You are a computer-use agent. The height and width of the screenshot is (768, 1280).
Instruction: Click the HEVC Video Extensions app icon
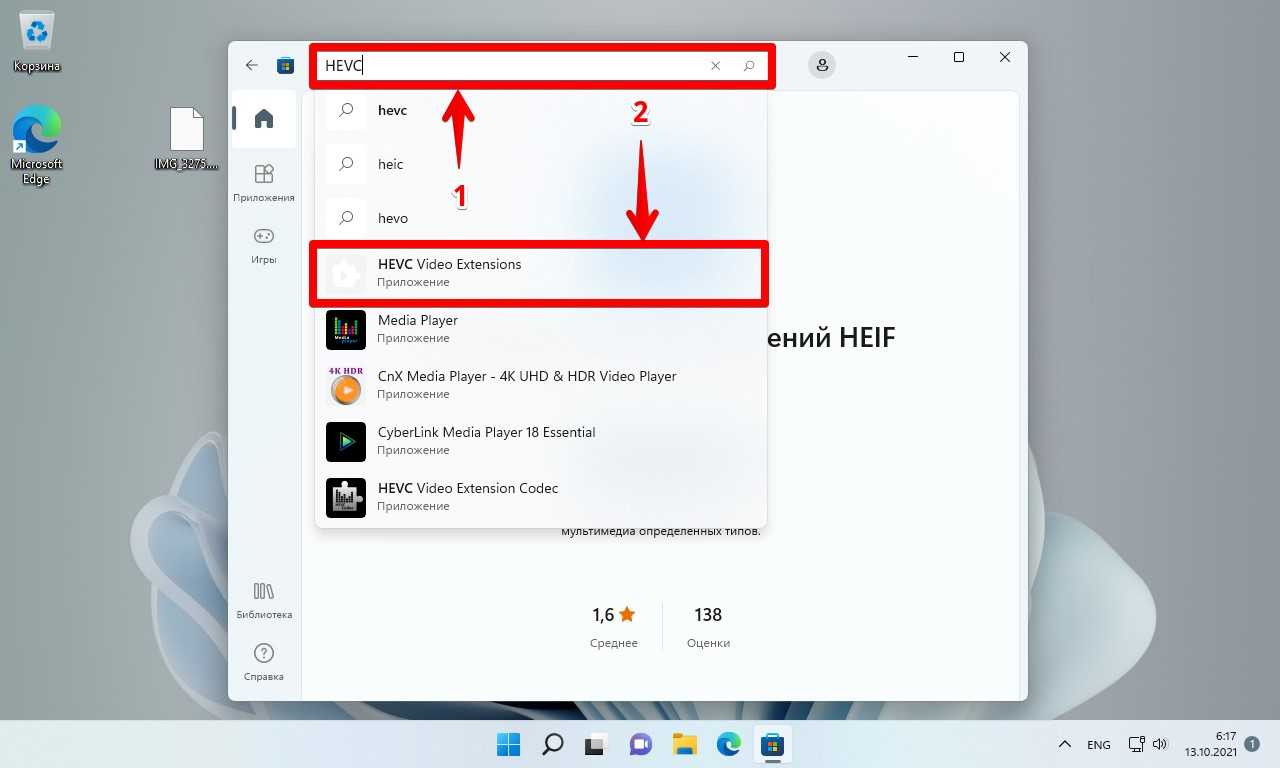[x=346, y=273]
